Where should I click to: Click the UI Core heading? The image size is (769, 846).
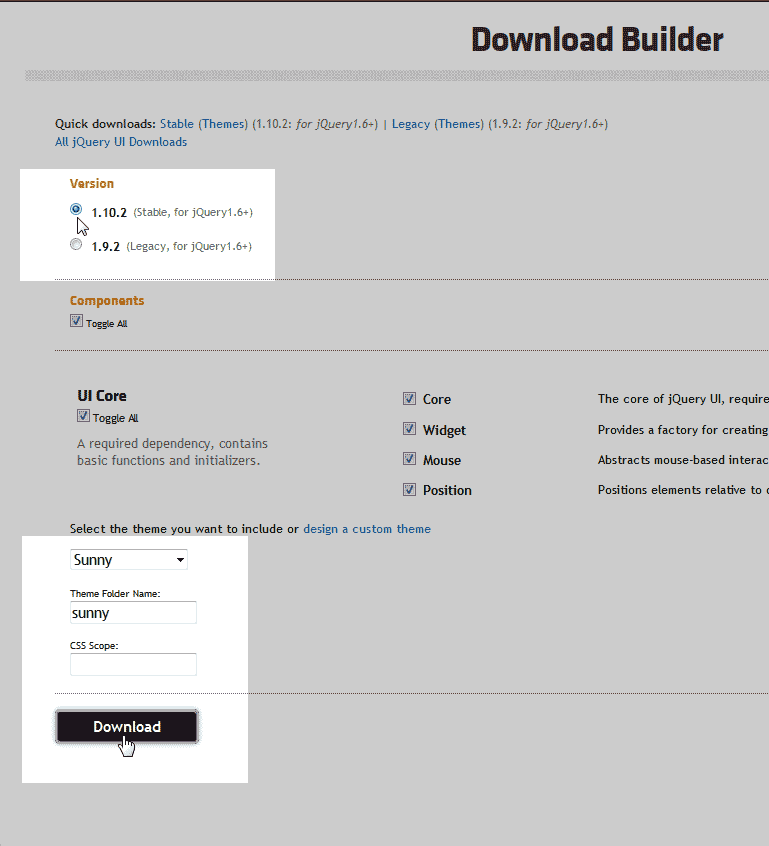coord(102,396)
